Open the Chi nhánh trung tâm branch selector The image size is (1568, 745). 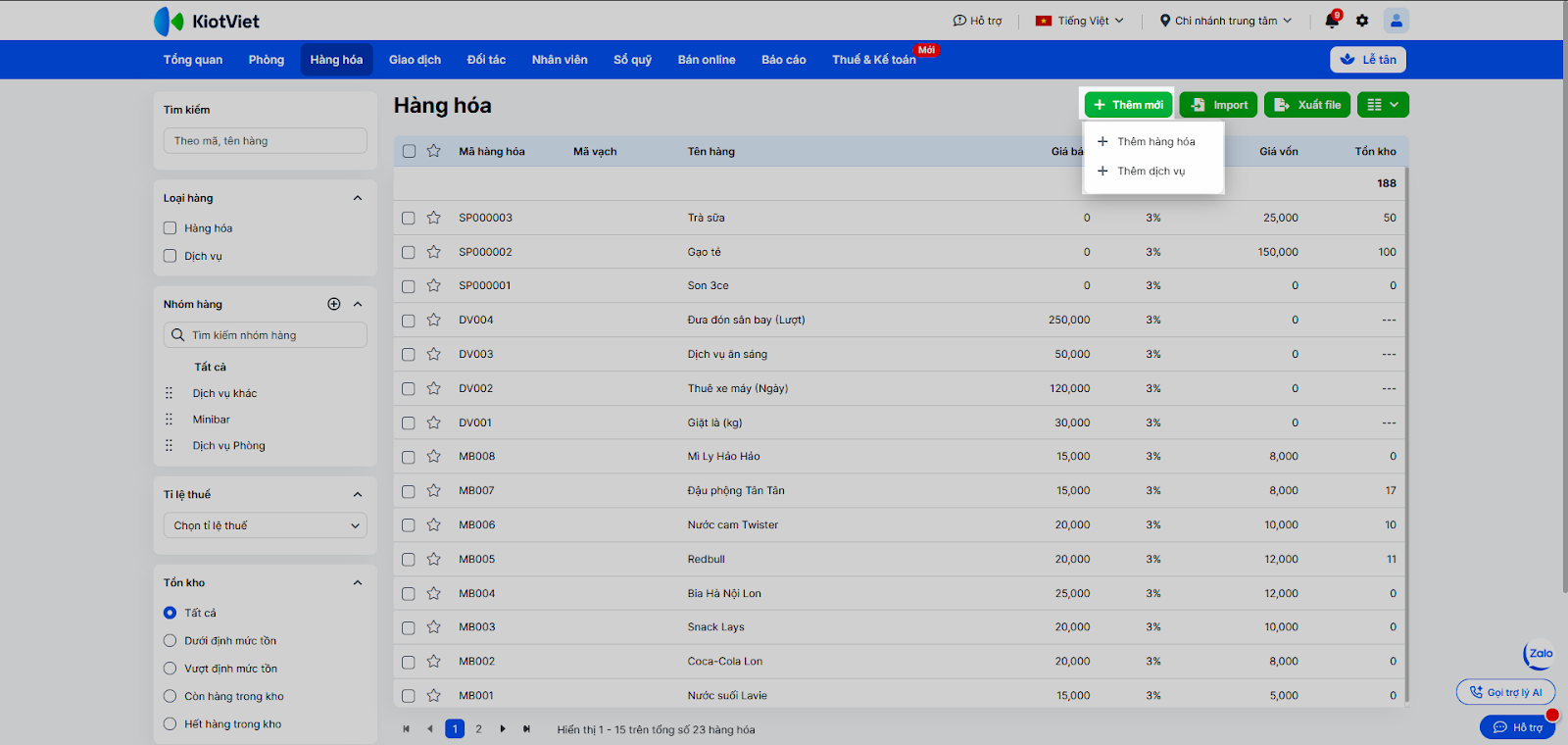click(1226, 21)
